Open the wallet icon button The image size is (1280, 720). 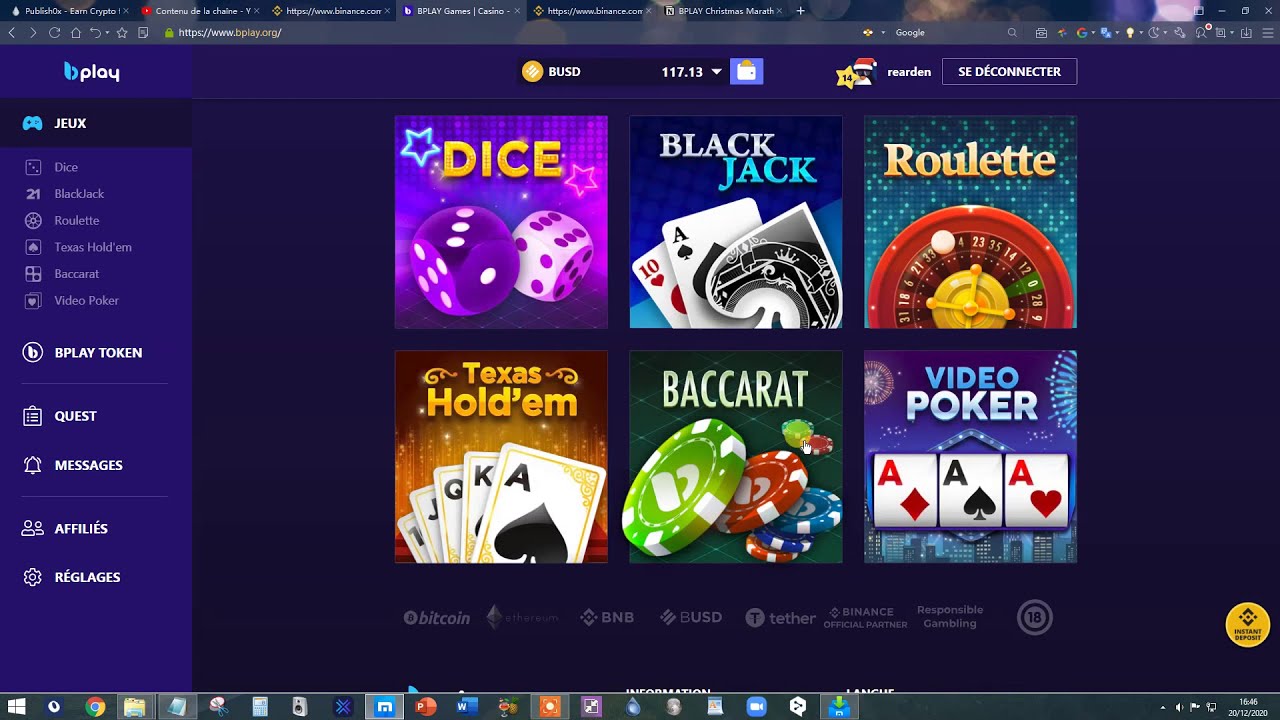(747, 71)
